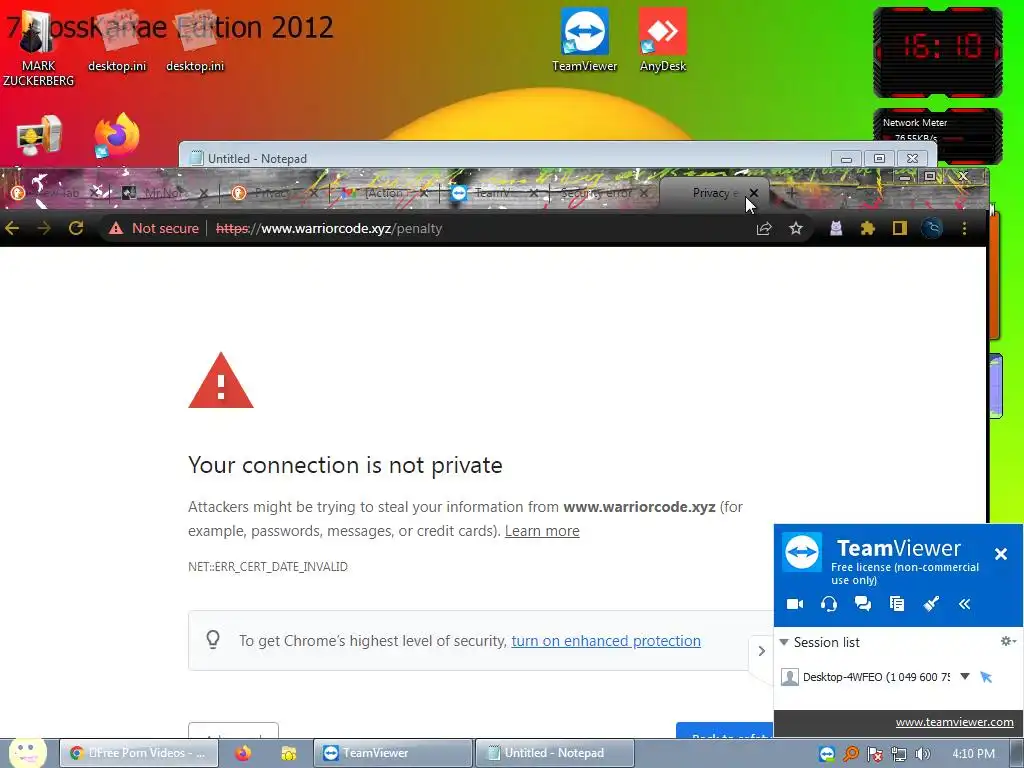Select the Firefox desktop shortcut

pyautogui.click(x=116, y=135)
